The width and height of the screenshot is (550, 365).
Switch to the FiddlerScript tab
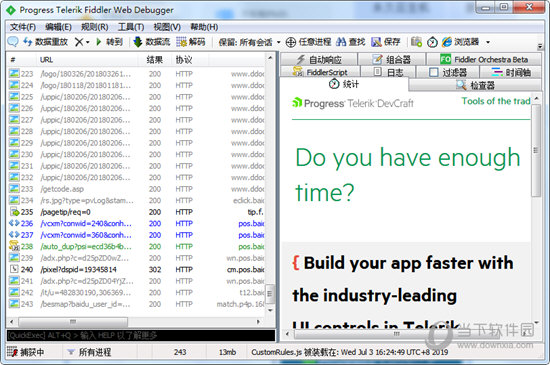pos(320,72)
